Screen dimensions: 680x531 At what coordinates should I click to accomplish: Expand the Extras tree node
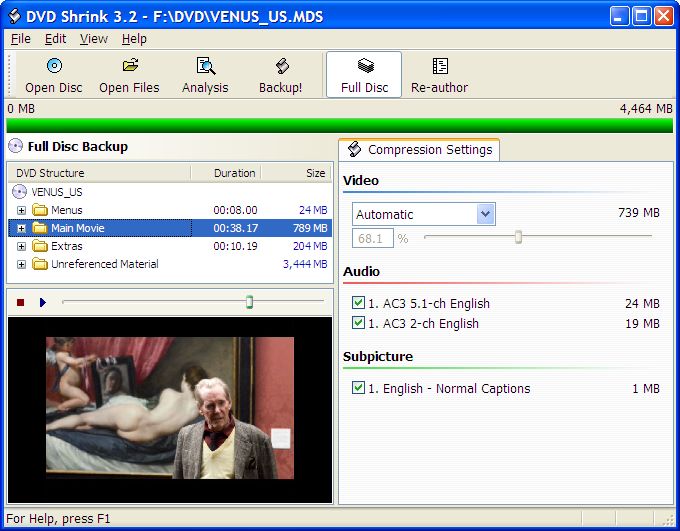coord(21,246)
